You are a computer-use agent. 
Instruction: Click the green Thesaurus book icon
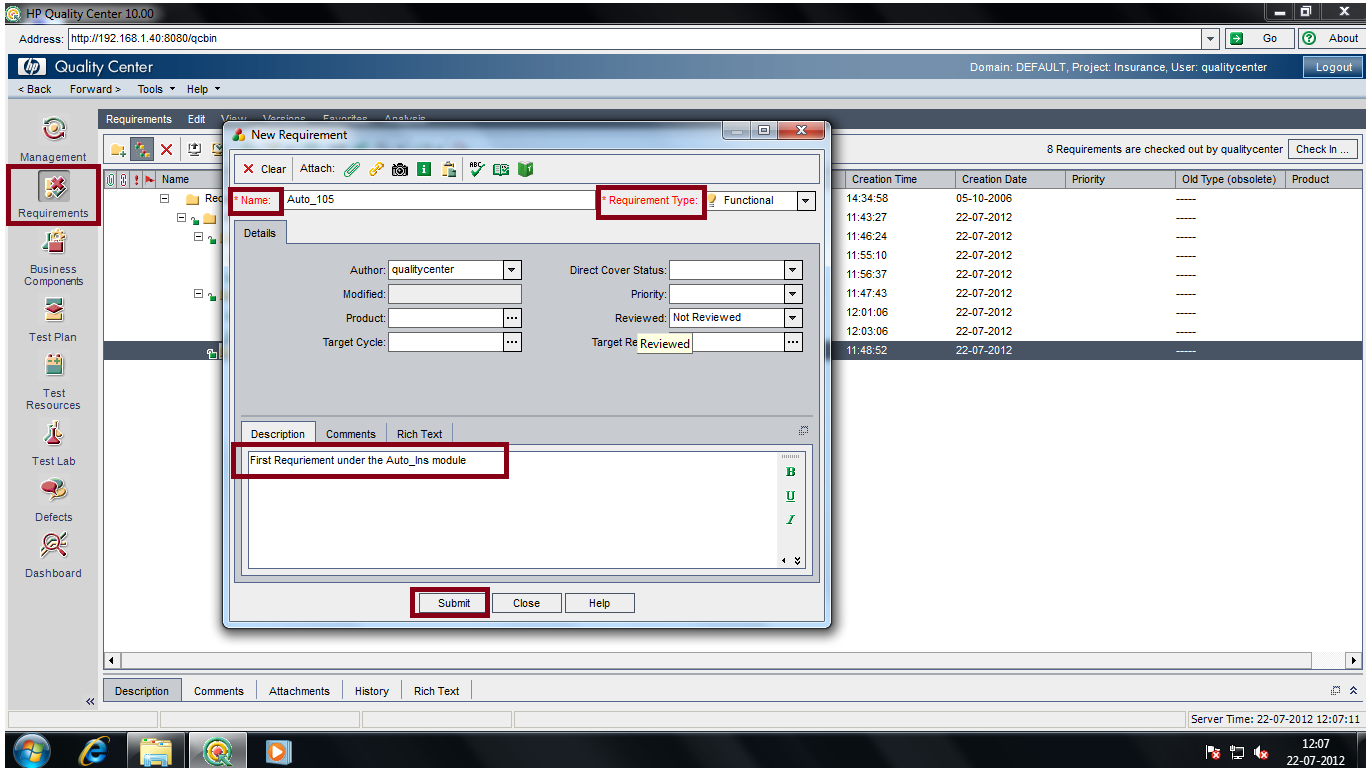(525, 169)
